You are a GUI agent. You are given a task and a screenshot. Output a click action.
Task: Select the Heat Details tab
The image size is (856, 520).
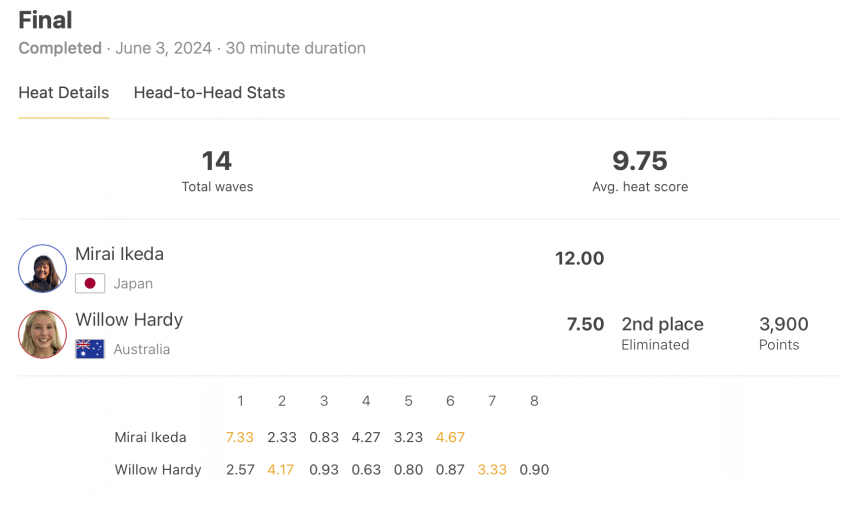coord(64,93)
